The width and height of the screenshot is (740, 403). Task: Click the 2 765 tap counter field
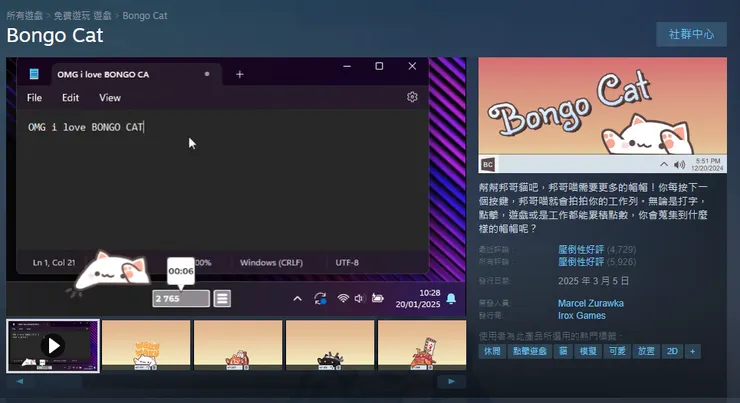(x=181, y=298)
